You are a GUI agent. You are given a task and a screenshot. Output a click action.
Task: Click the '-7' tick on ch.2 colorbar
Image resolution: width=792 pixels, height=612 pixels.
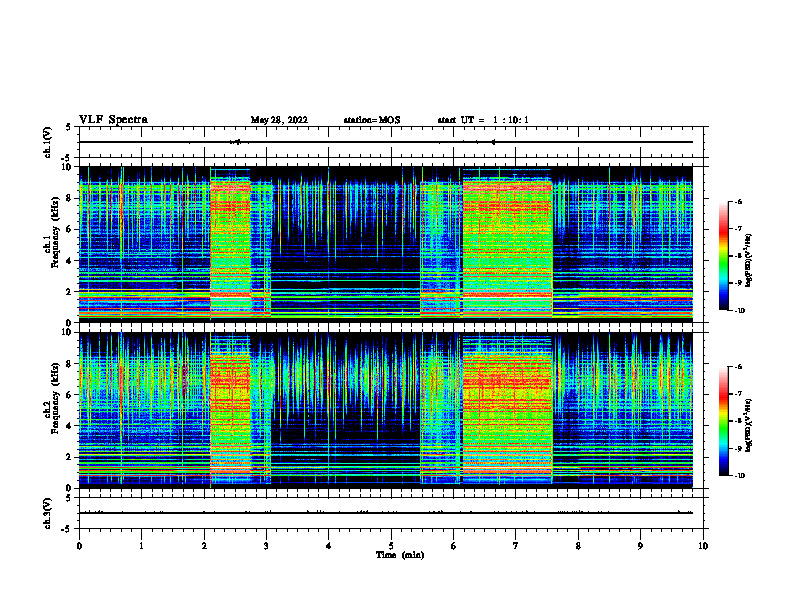point(738,394)
